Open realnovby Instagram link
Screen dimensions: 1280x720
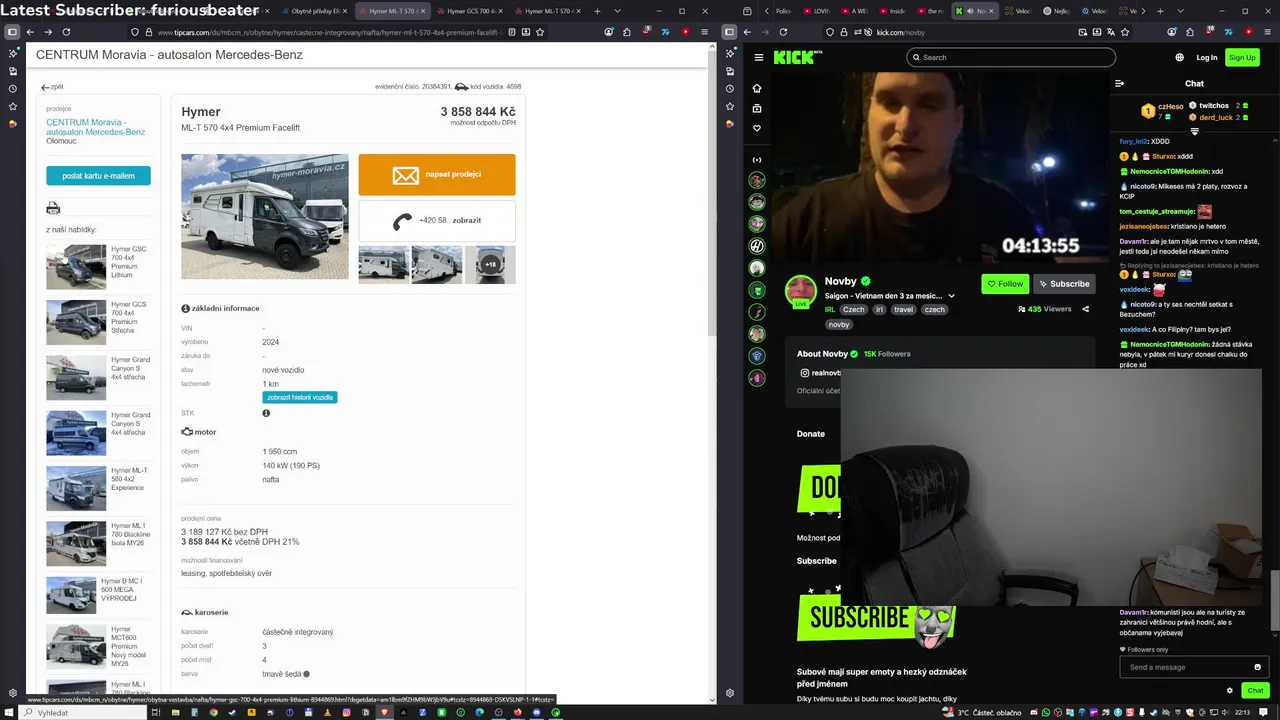click(x=821, y=373)
